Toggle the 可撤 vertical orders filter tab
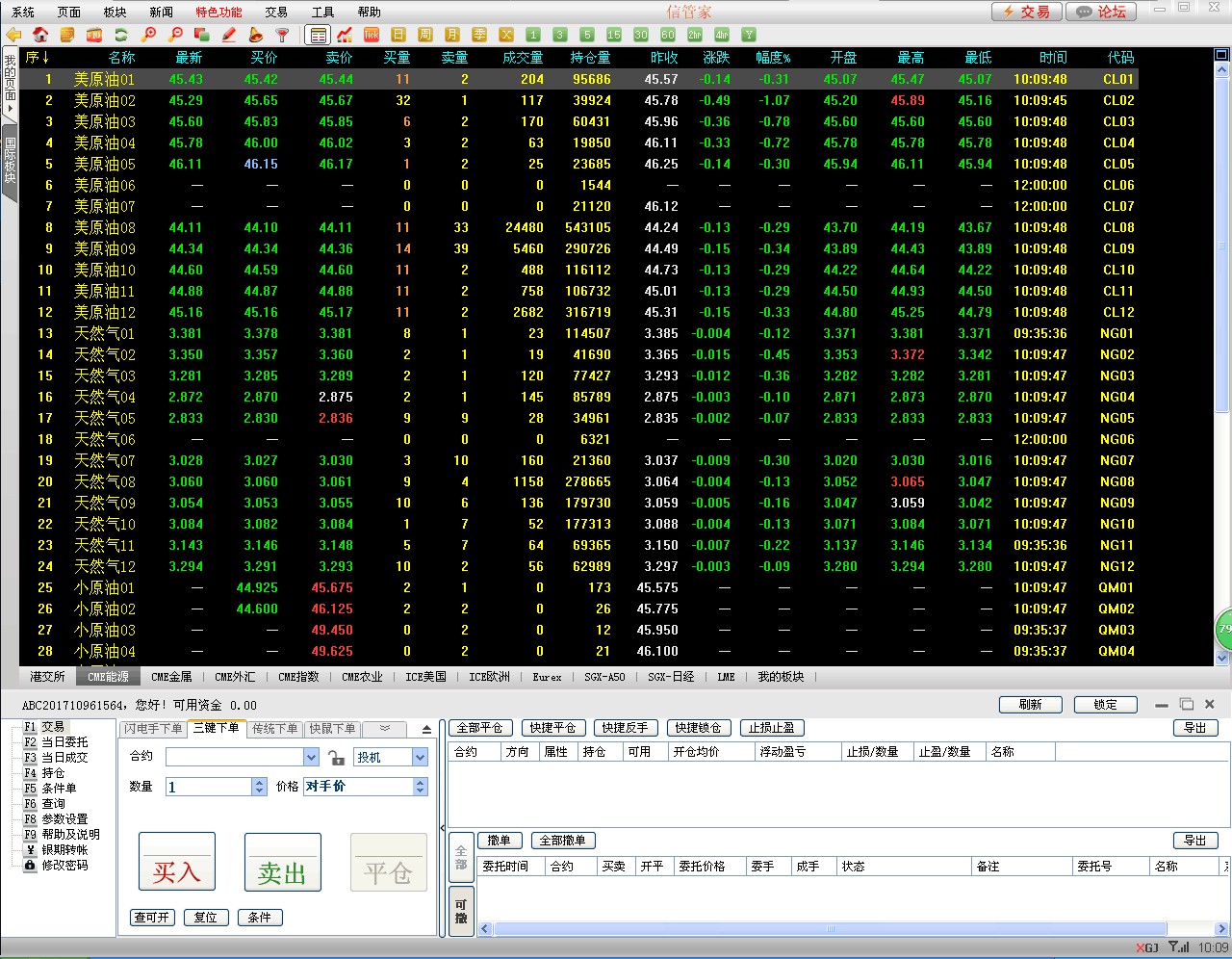 pos(461,911)
